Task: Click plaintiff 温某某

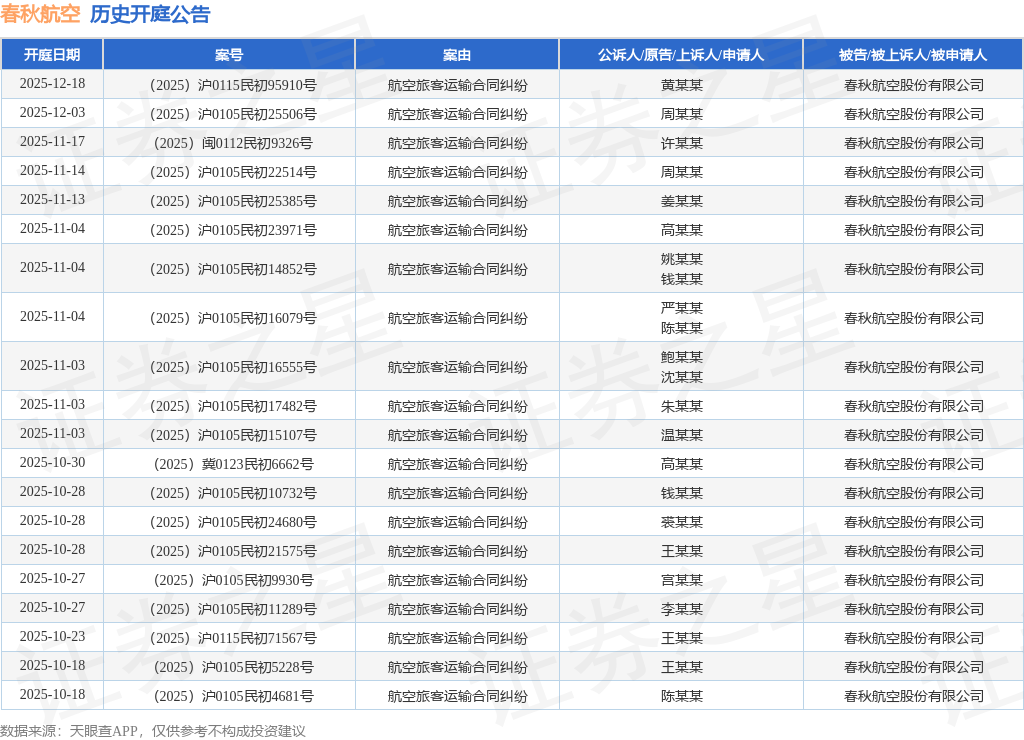Action: 682,435
